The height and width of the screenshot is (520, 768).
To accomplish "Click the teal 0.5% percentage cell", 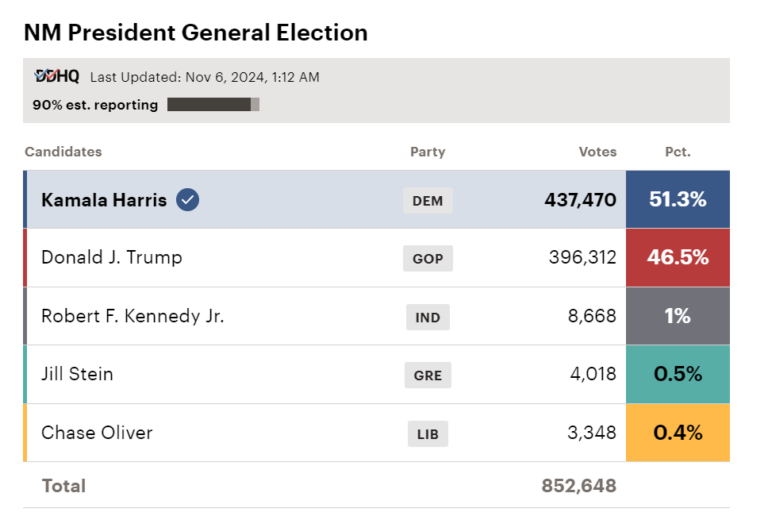I will point(677,375).
